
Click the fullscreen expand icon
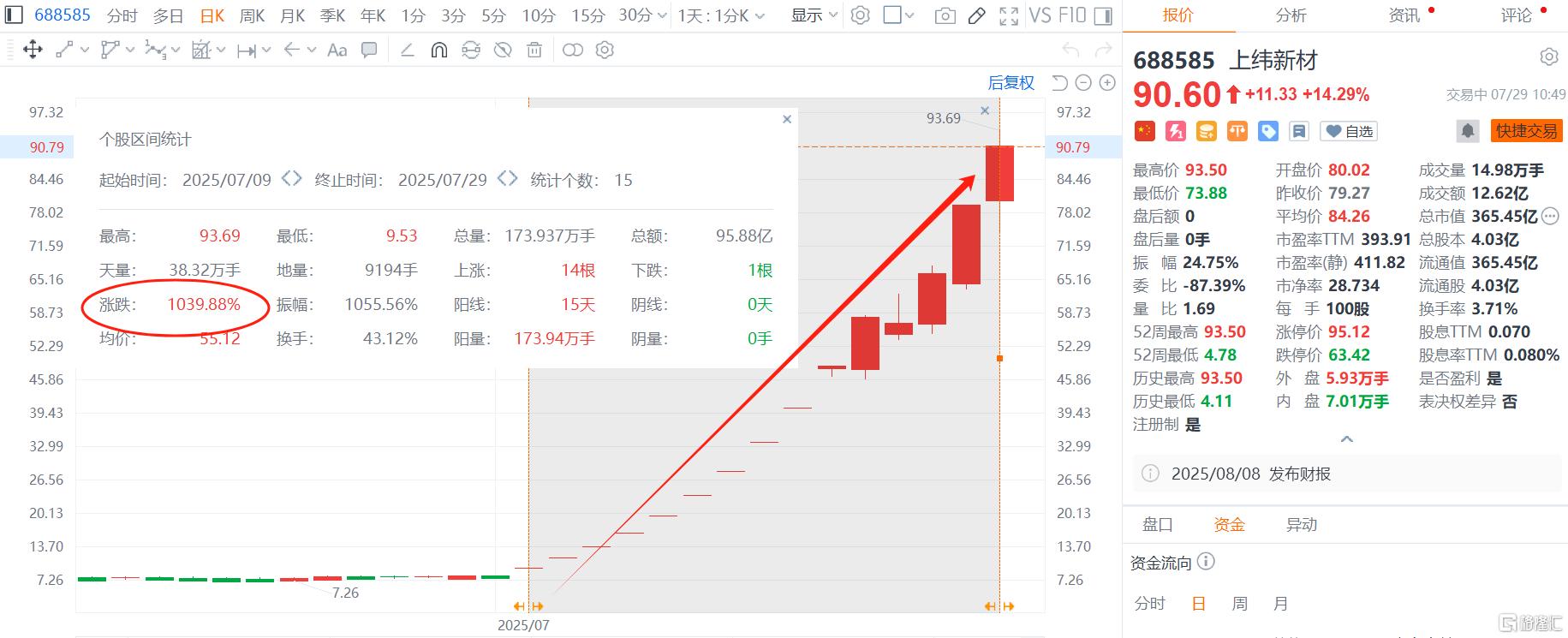pyautogui.click(x=1009, y=15)
